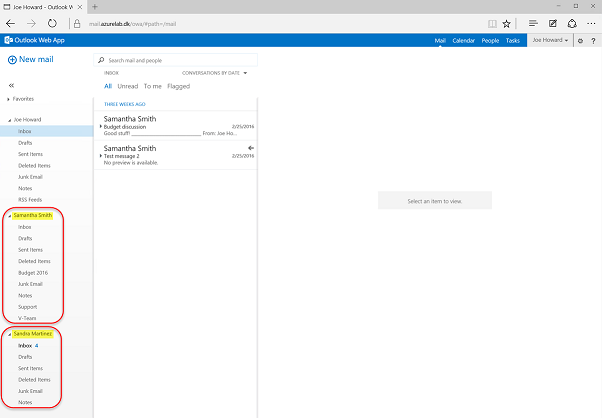The height and width of the screenshot is (418, 602).
Task: Switch to the Mail module
Action: click(440, 40)
